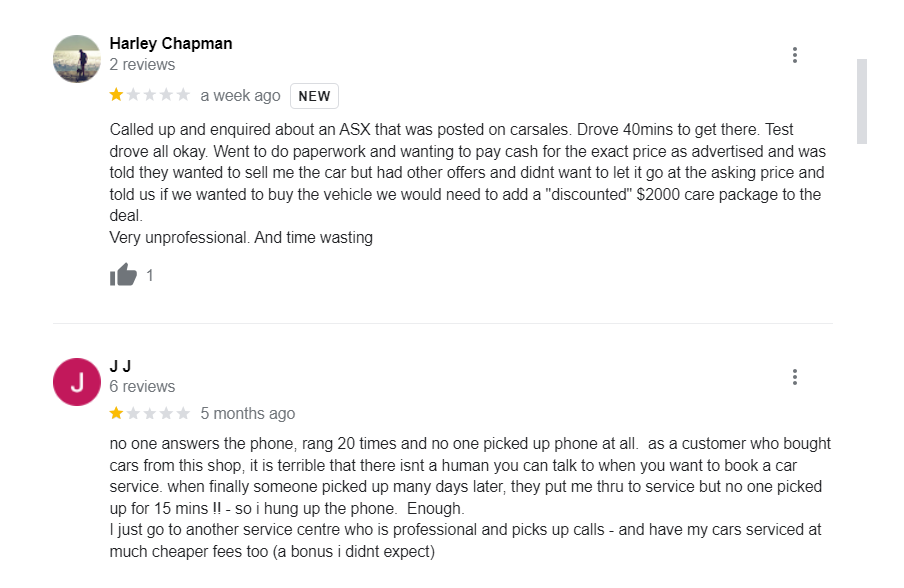The width and height of the screenshot is (904, 588).
Task: Click the vertical scrollbar thumb
Action: click(862, 101)
